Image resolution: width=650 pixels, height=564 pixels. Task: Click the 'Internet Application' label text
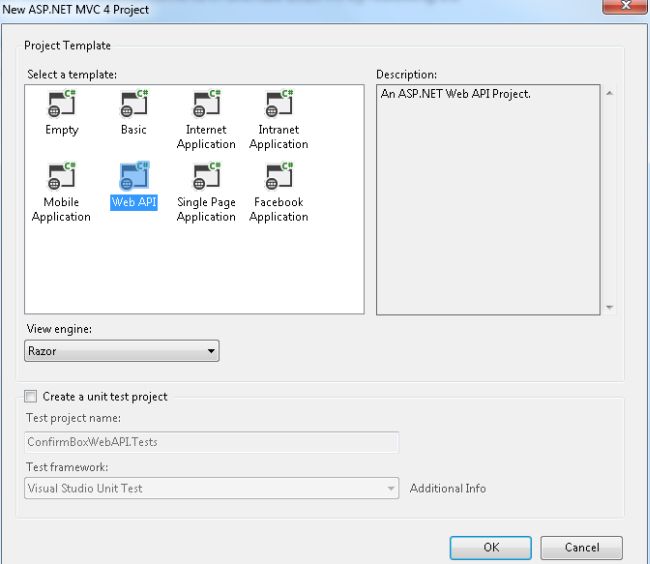(x=206, y=137)
